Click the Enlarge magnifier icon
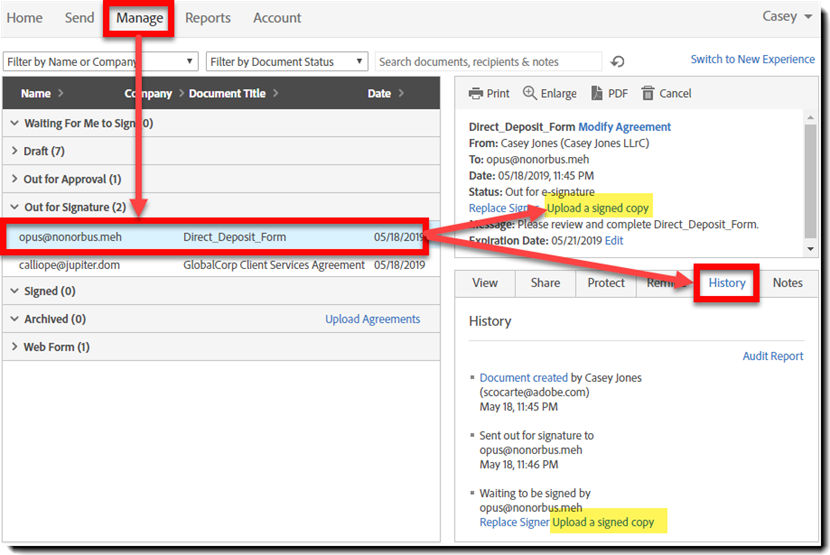The height and width of the screenshot is (555, 830). [x=529, y=93]
